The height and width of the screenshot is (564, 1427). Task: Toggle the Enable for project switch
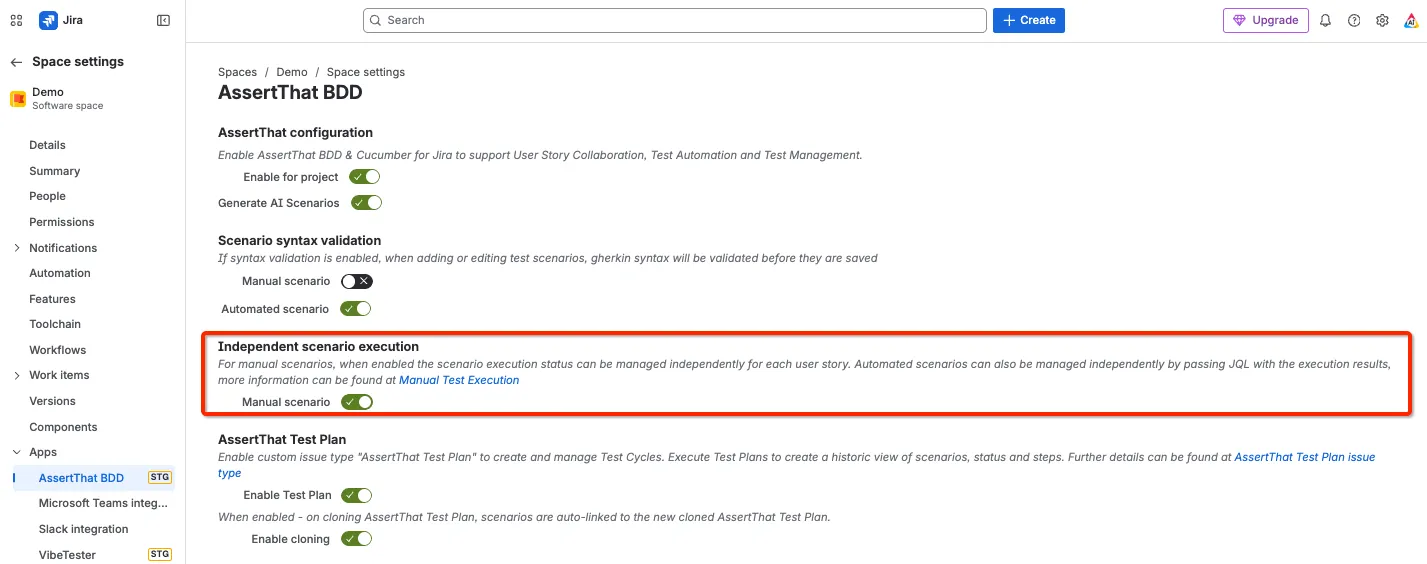[x=365, y=177]
